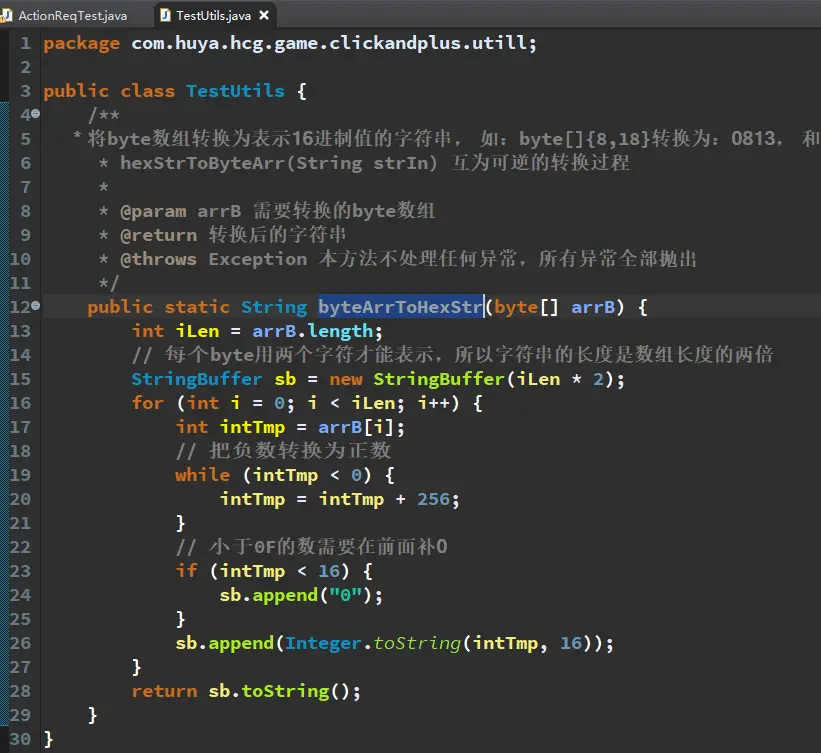The width and height of the screenshot is (821, 753).
Task: Click the class name TestUtils on line 3
Action: 236,91
